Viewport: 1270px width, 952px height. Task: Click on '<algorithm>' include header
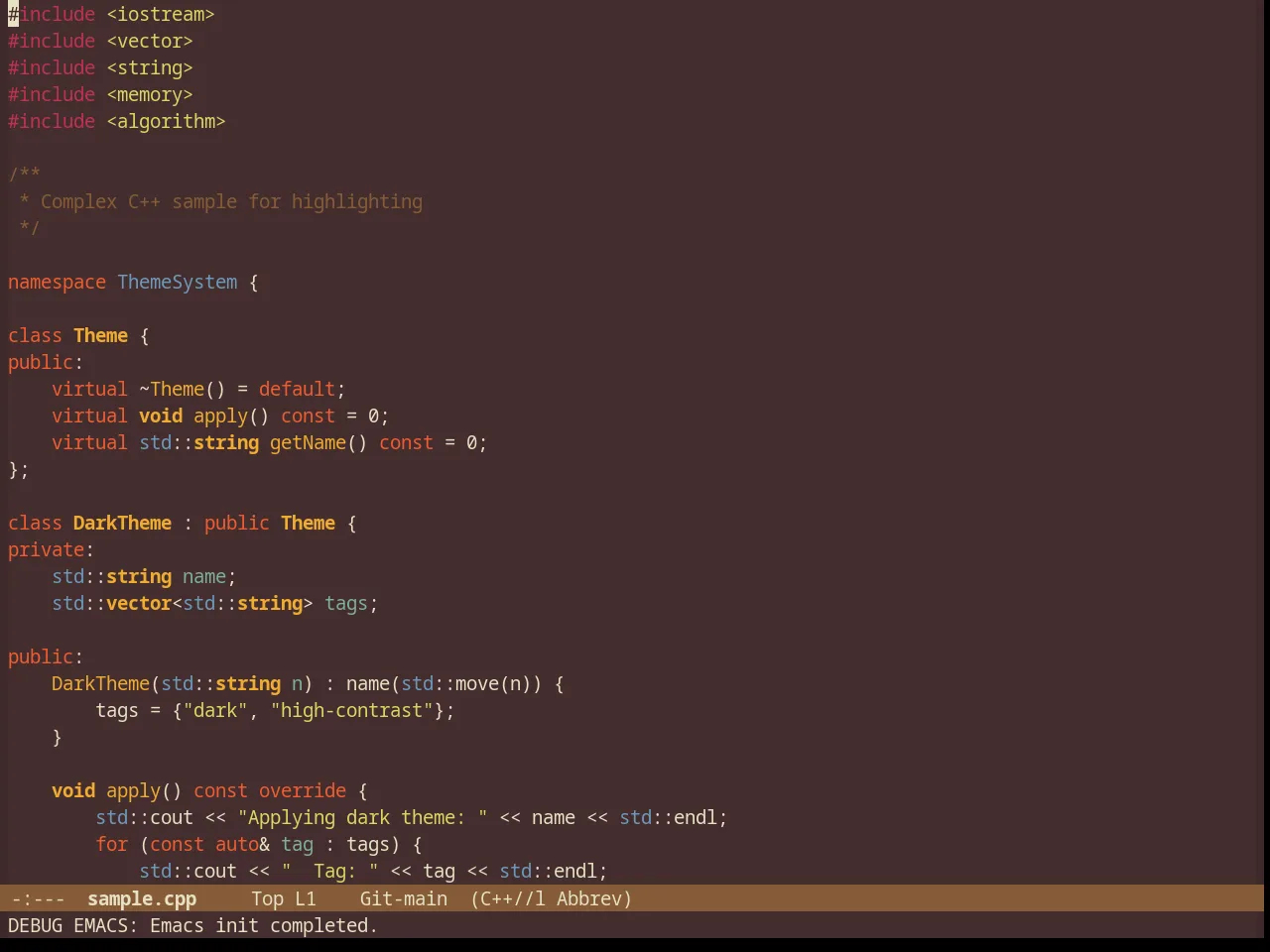(166, 121)
